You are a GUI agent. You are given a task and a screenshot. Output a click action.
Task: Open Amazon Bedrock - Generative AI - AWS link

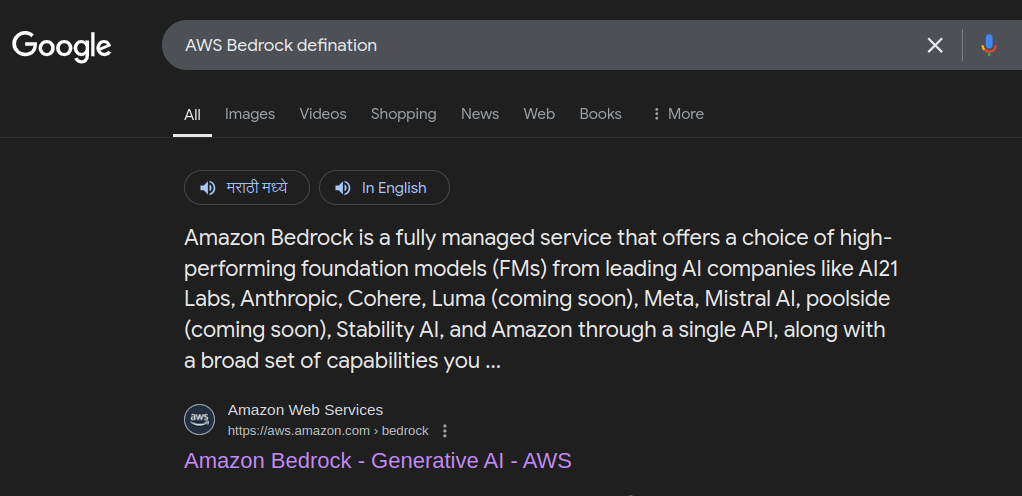377,461
